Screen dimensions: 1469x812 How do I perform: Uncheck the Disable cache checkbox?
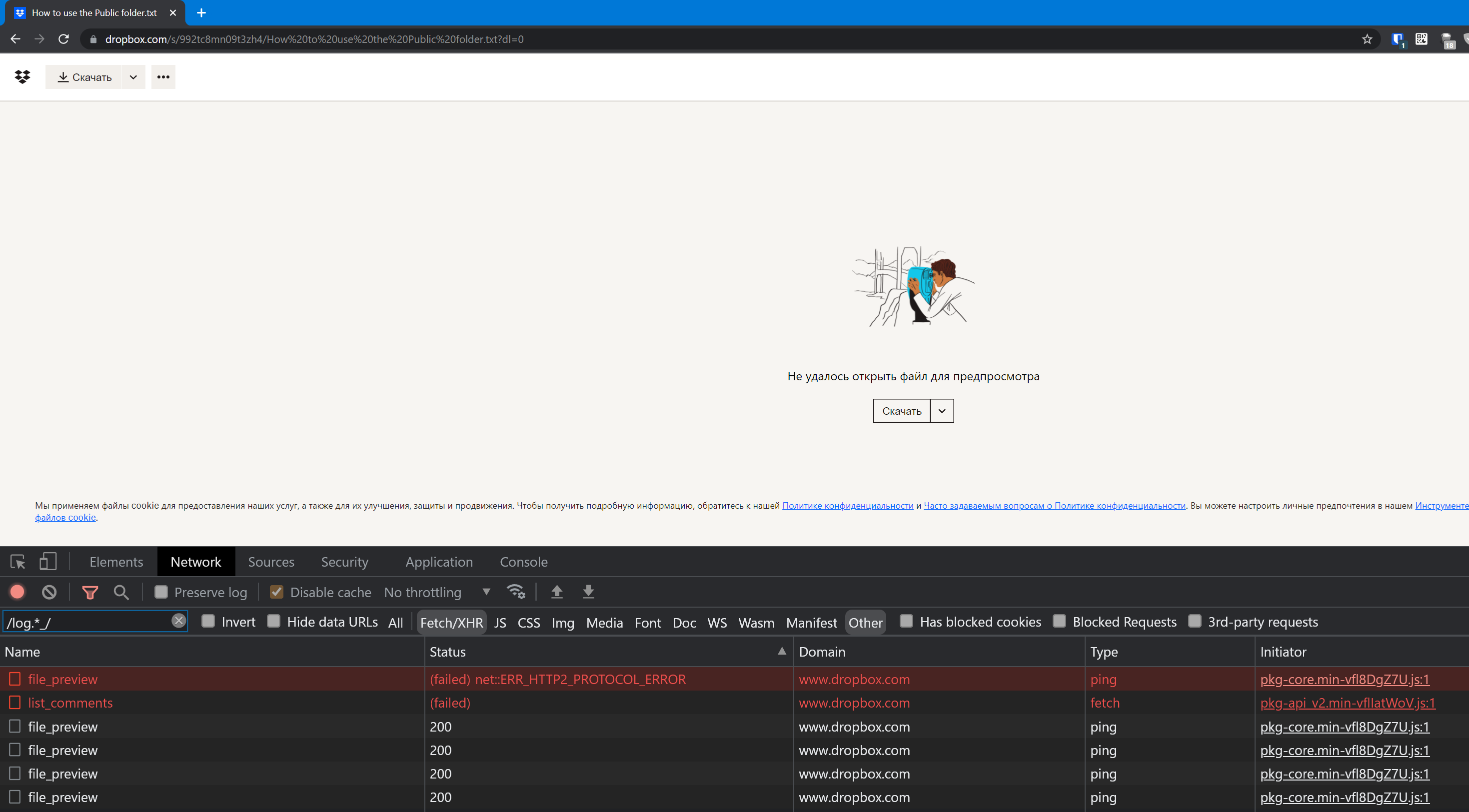point(277,592)
